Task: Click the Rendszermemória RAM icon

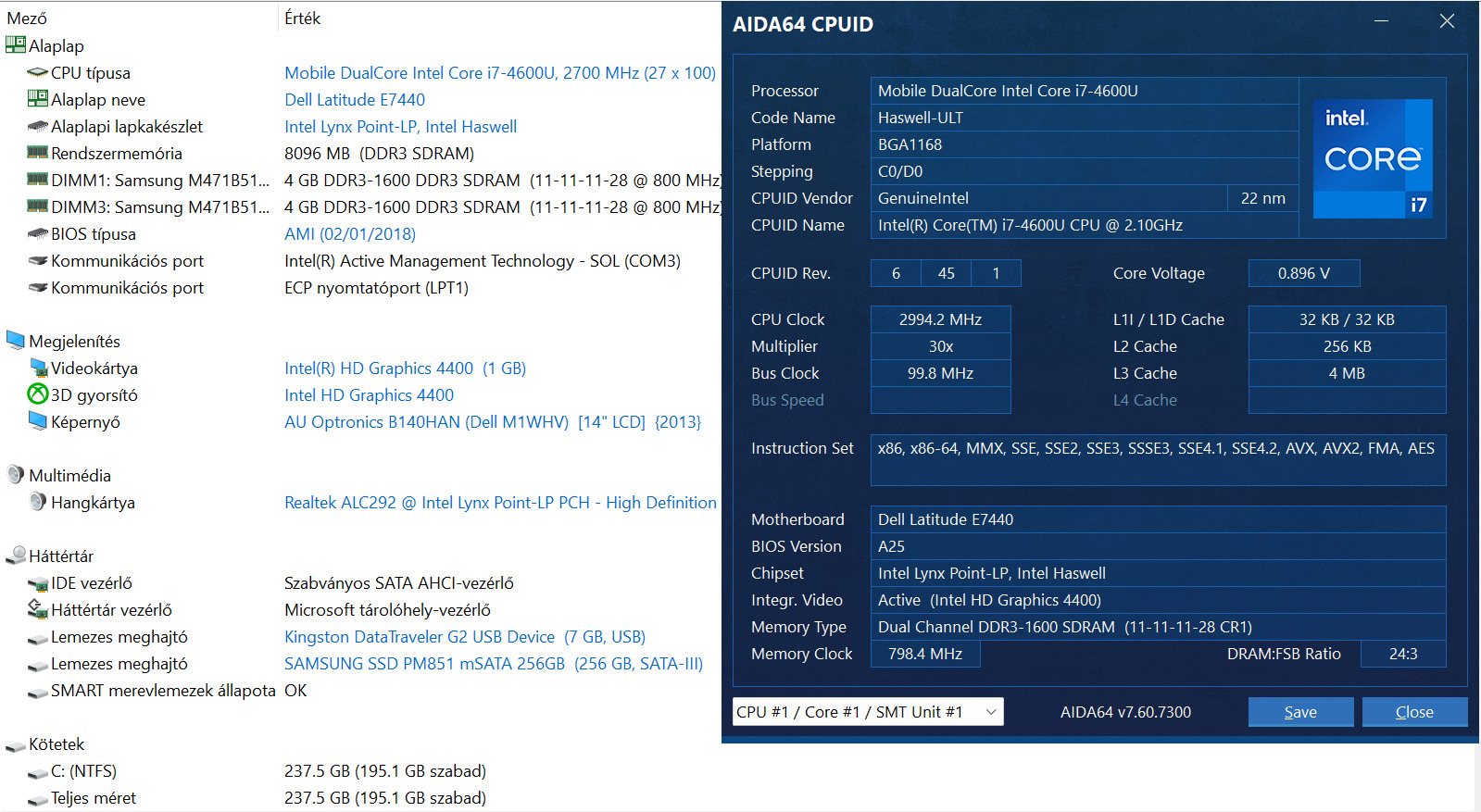Action: (x=38, y=152)
